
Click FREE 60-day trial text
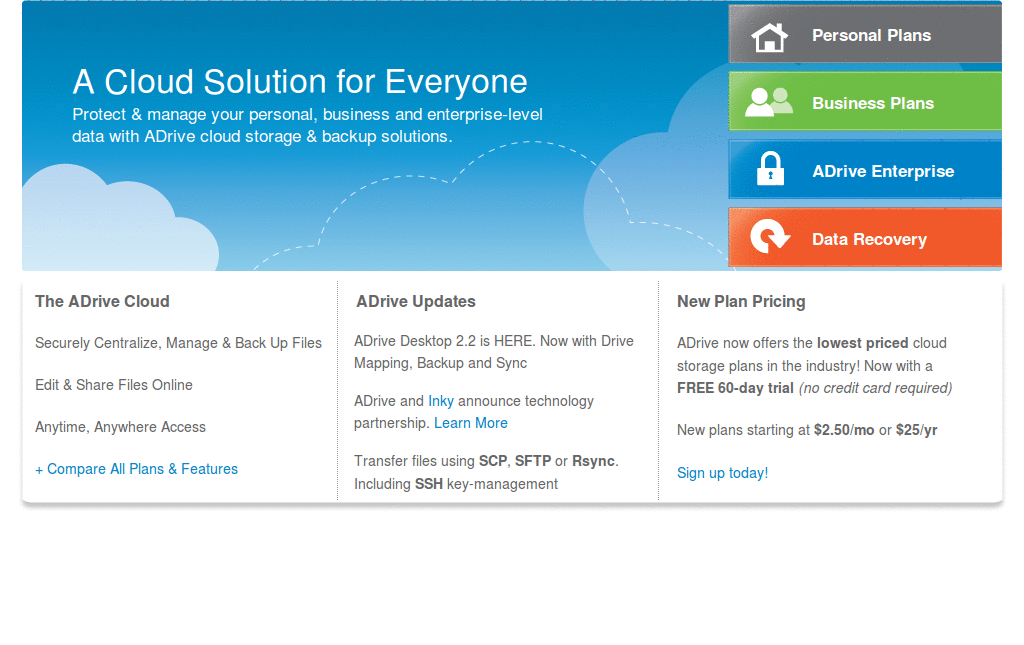coord(735,388)
